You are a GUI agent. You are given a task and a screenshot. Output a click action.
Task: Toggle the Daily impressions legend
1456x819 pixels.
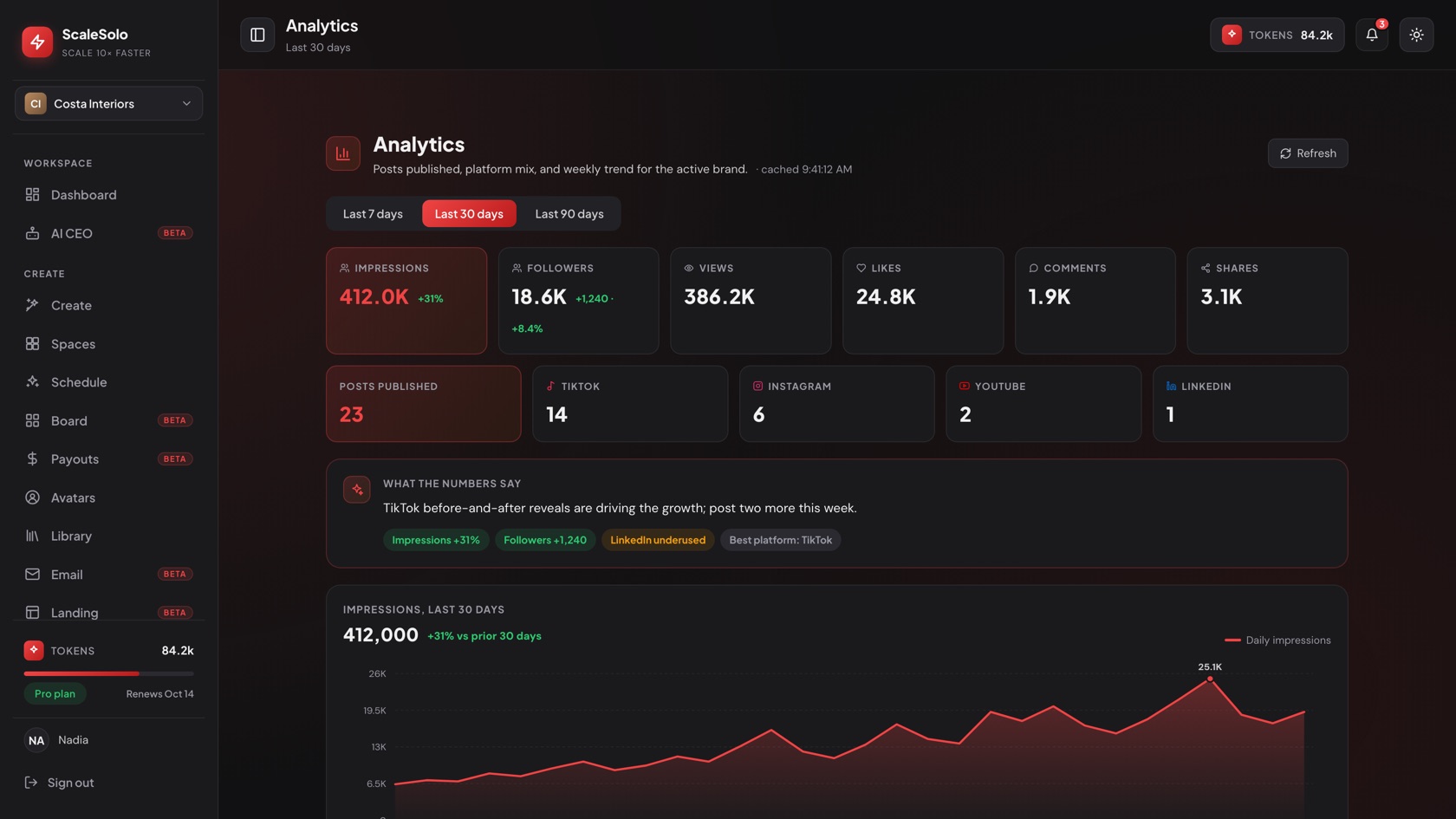[1277, 640]
